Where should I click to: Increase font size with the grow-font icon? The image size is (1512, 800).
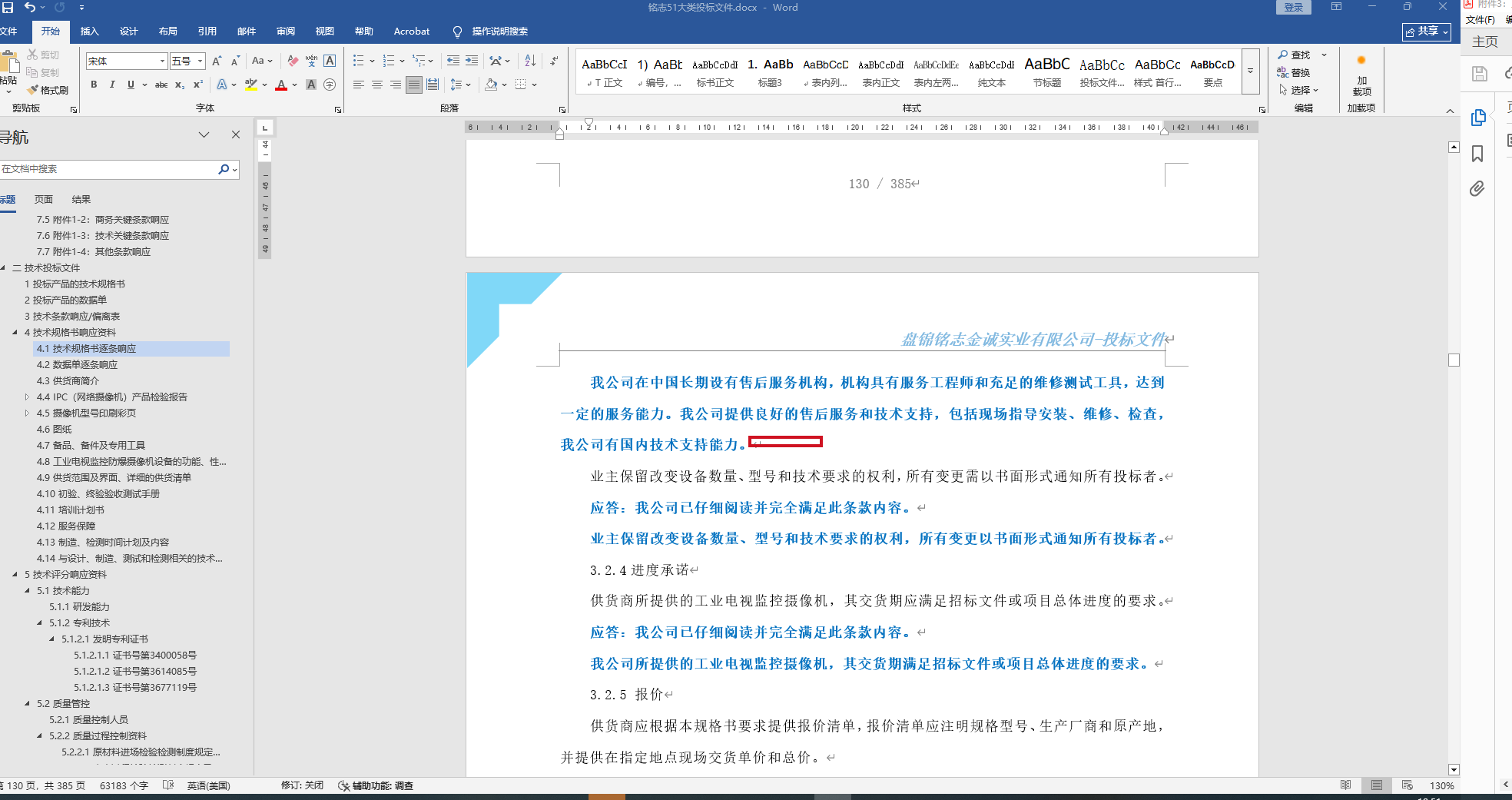click(x=217, y=61)
